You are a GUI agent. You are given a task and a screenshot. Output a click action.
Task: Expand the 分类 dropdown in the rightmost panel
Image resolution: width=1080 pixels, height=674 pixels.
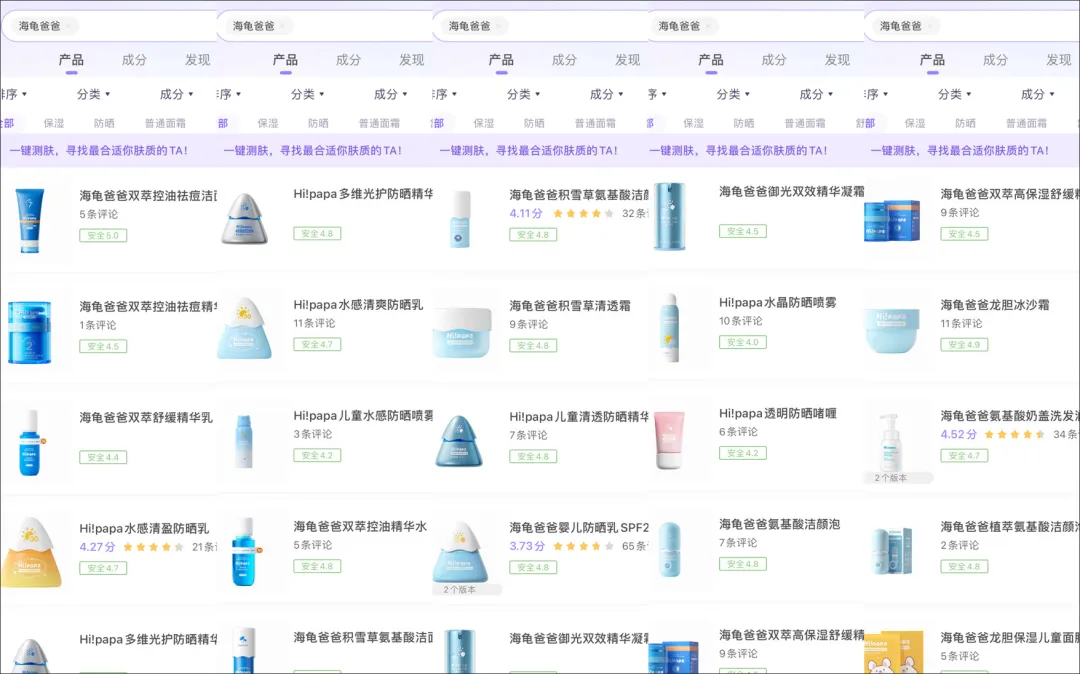pyautogui.click(x=955, y=94)
